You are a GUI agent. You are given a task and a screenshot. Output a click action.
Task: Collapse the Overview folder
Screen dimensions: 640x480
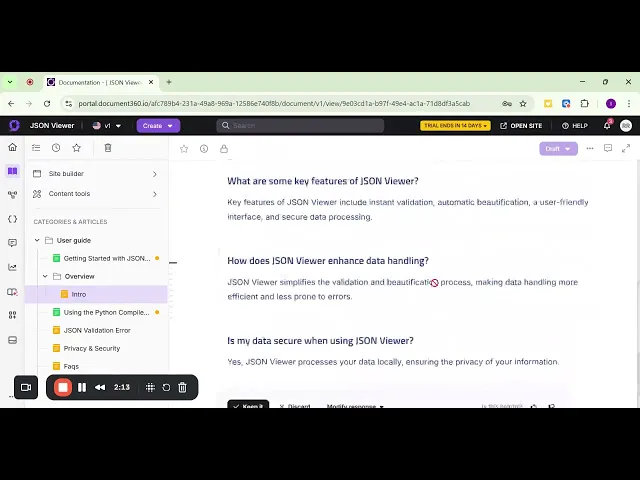(45, 276)
